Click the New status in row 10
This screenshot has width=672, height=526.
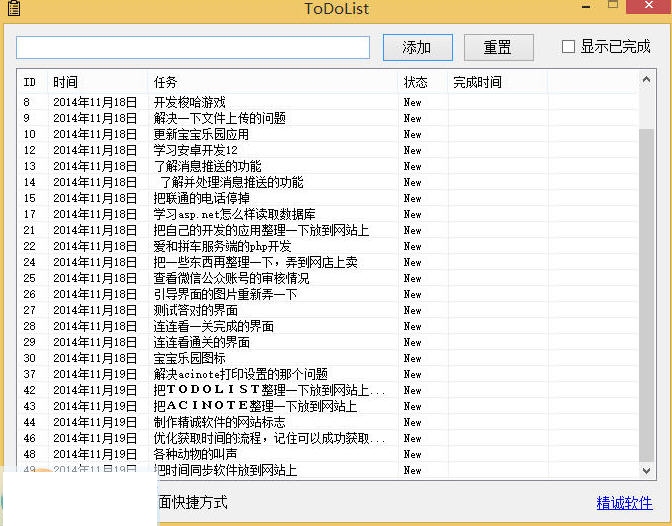(x=412, y=134)
